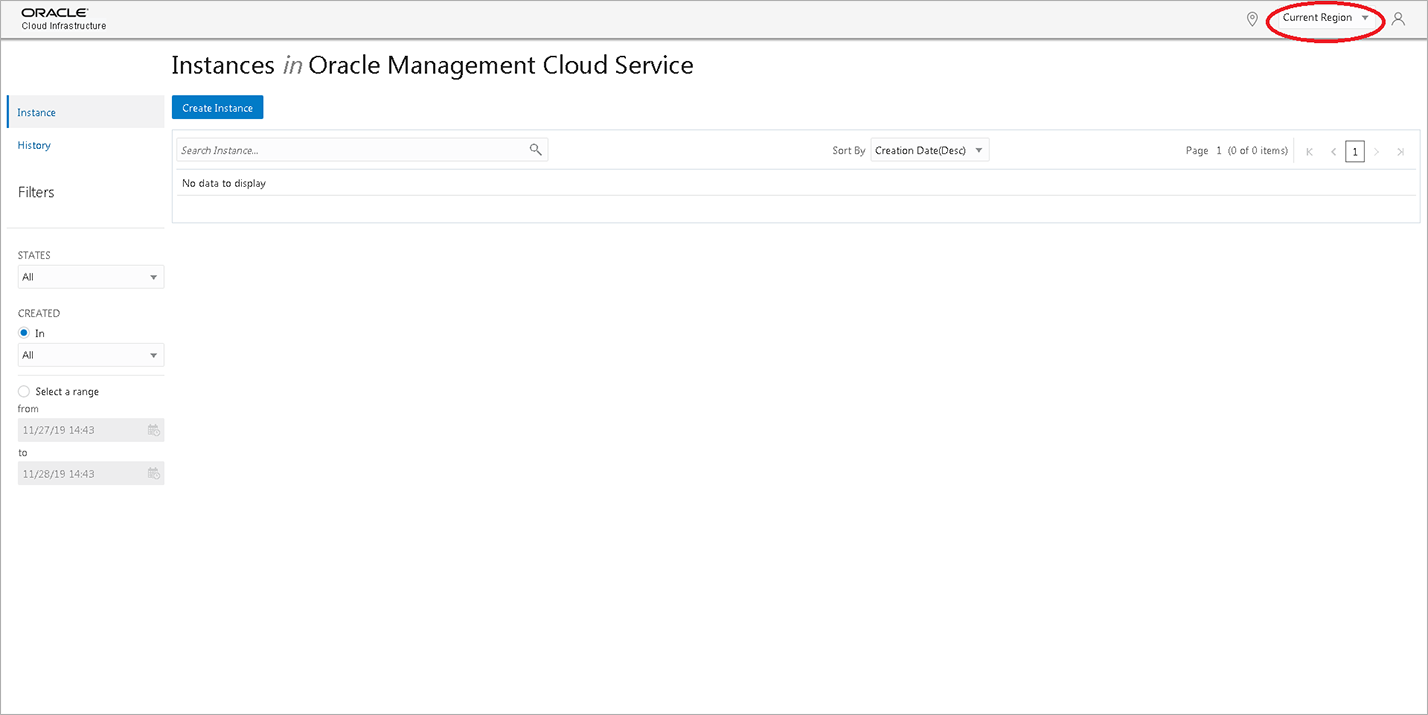Click the No data to display text
Image resolution: width=1428 pixels, height=715 pixels.
(x=224, y=183)
